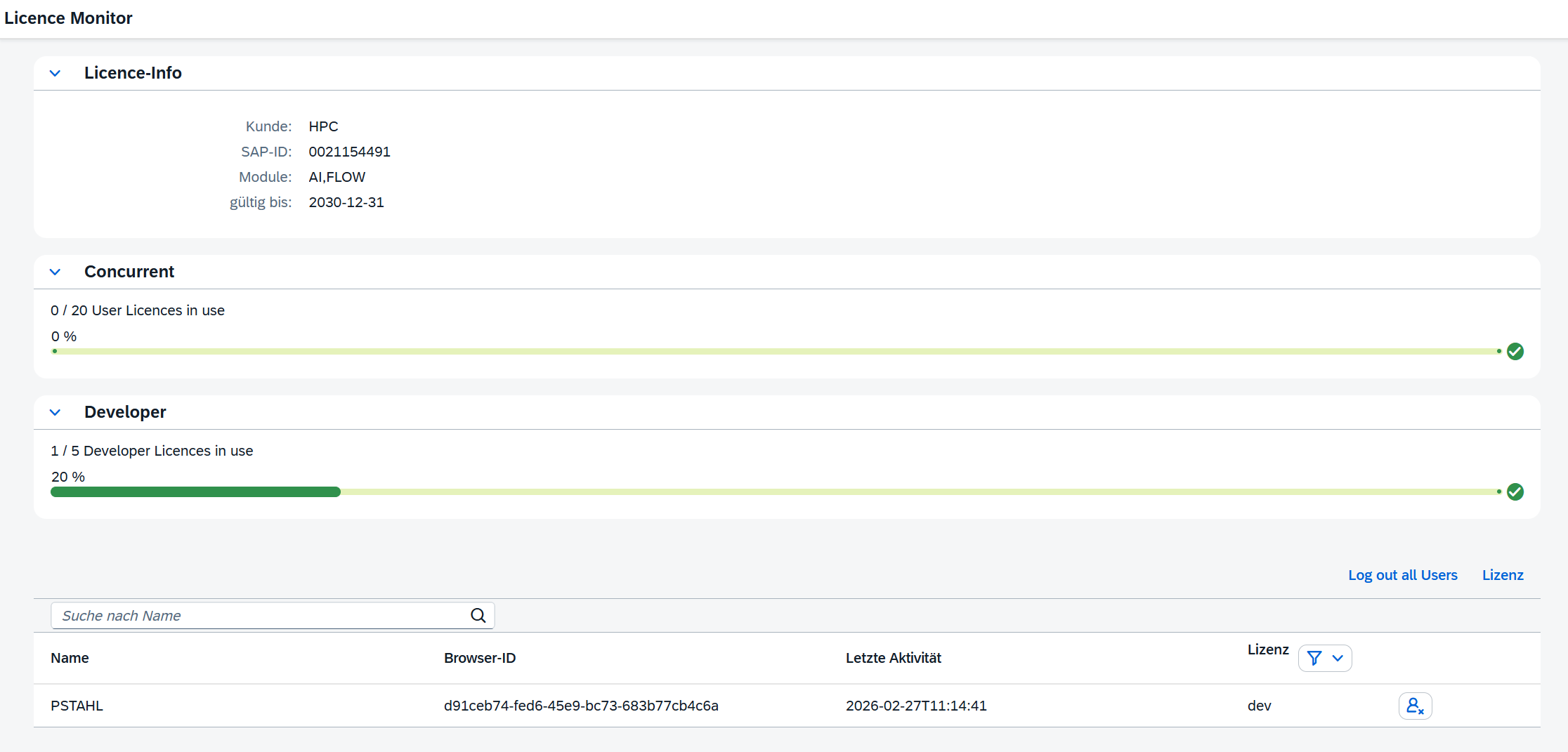Open the Lizenz filter dropdown arrow
This screenshot has height=752, width=1568.
point(1338,658)
